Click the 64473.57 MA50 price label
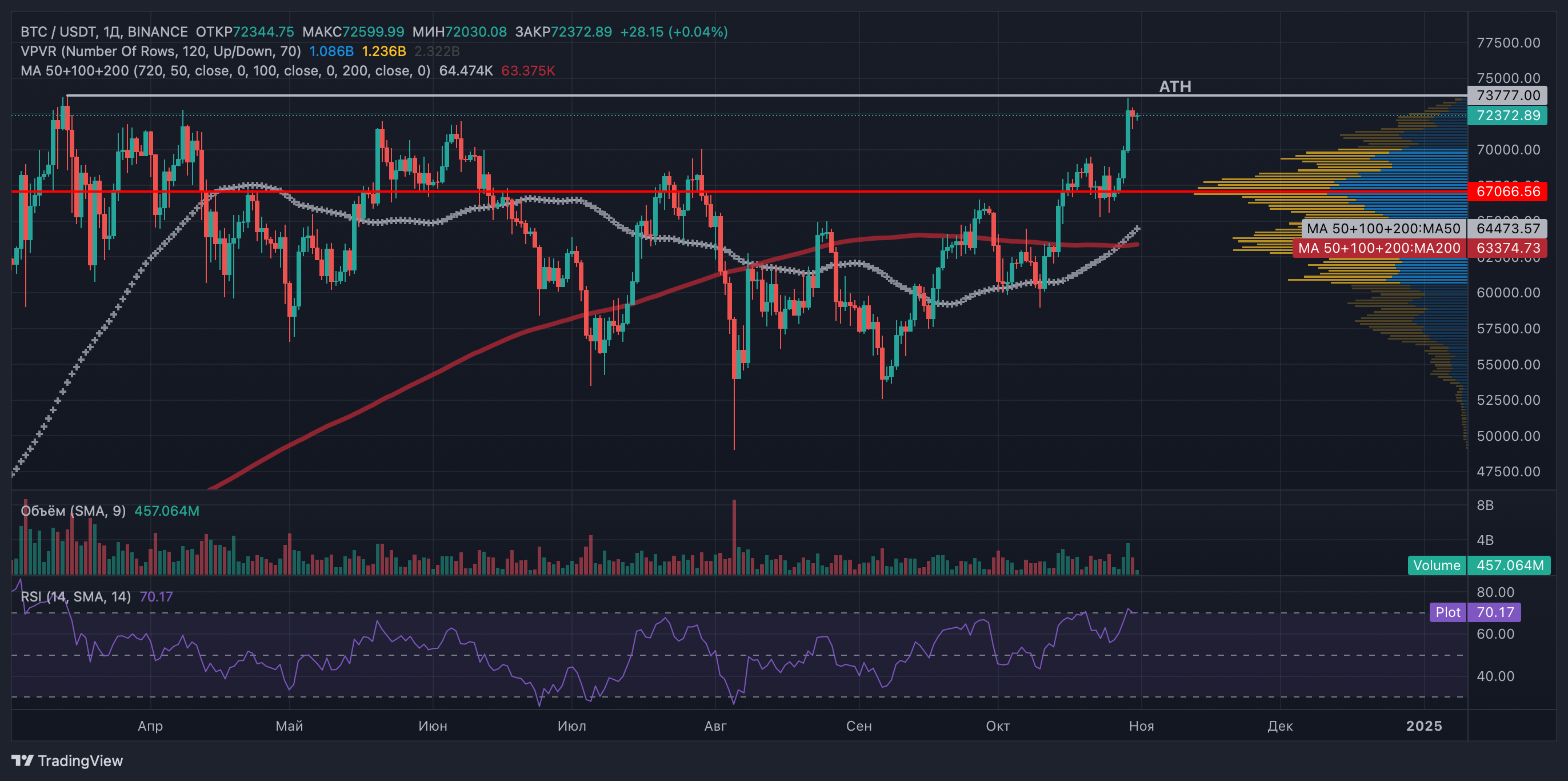The height and width of the screenshot is (781, 1568). [1507, 229]
